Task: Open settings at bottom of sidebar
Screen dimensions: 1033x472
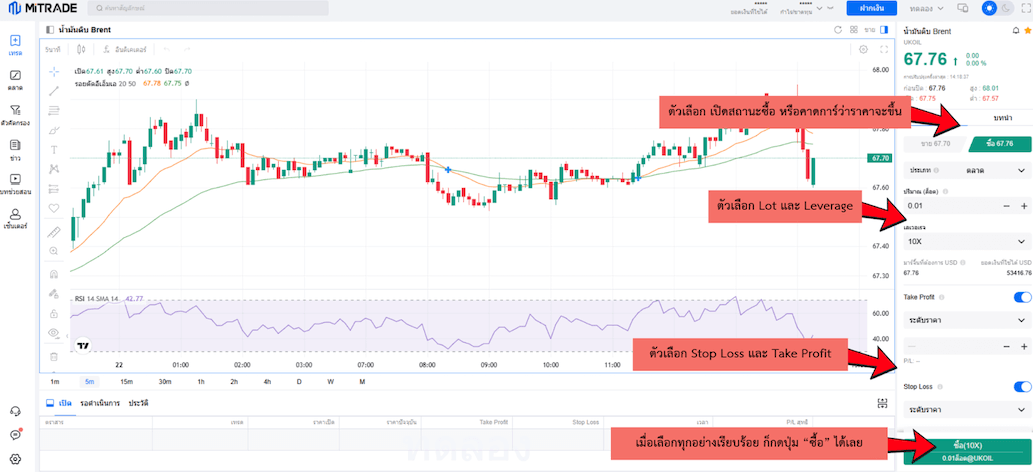Action: 15,459
